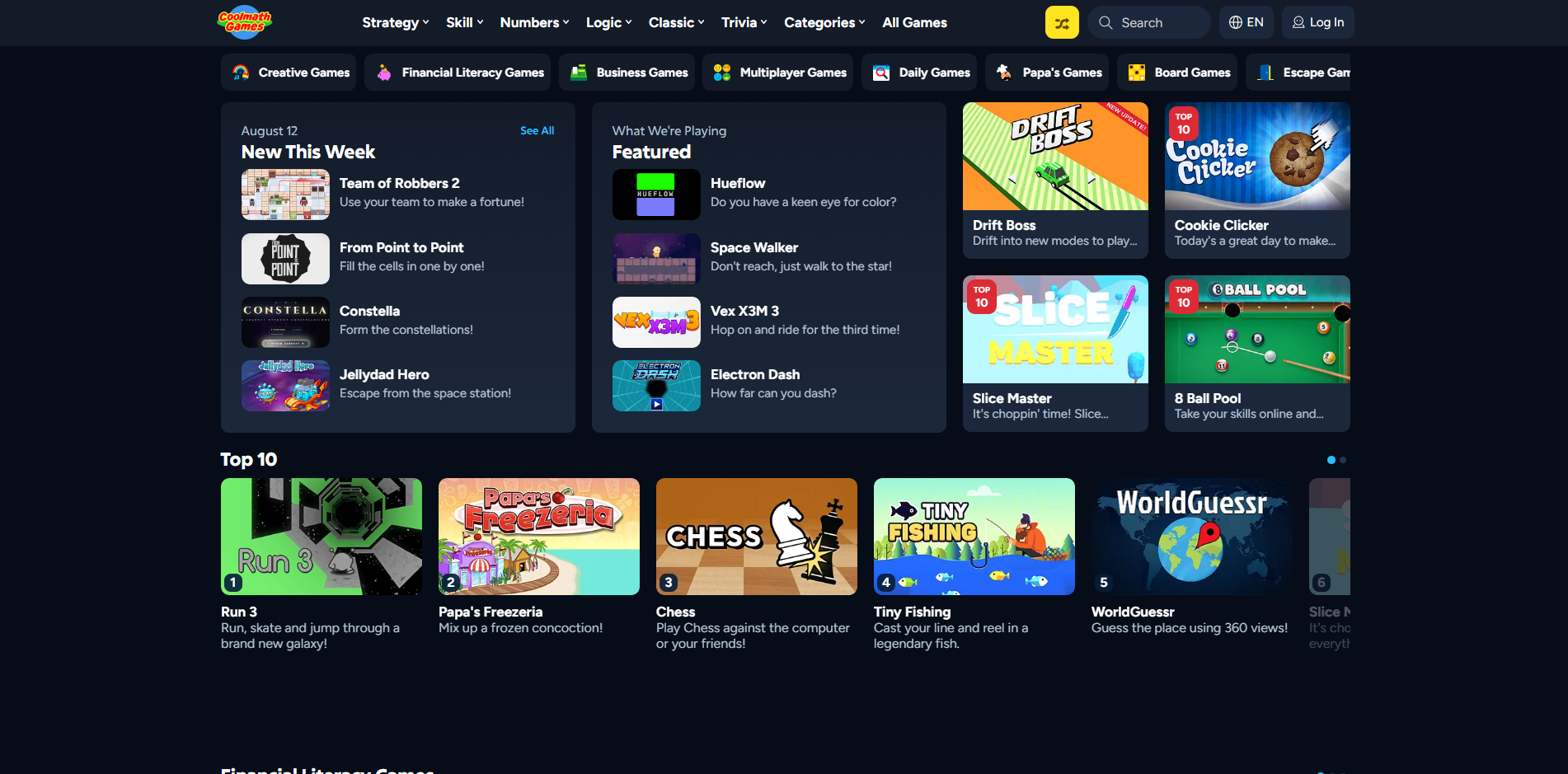Viewport: 1568px width, 774px height.
Task: Open the 8 Ball Pool game card
Action: click(x=1257, y=354)
